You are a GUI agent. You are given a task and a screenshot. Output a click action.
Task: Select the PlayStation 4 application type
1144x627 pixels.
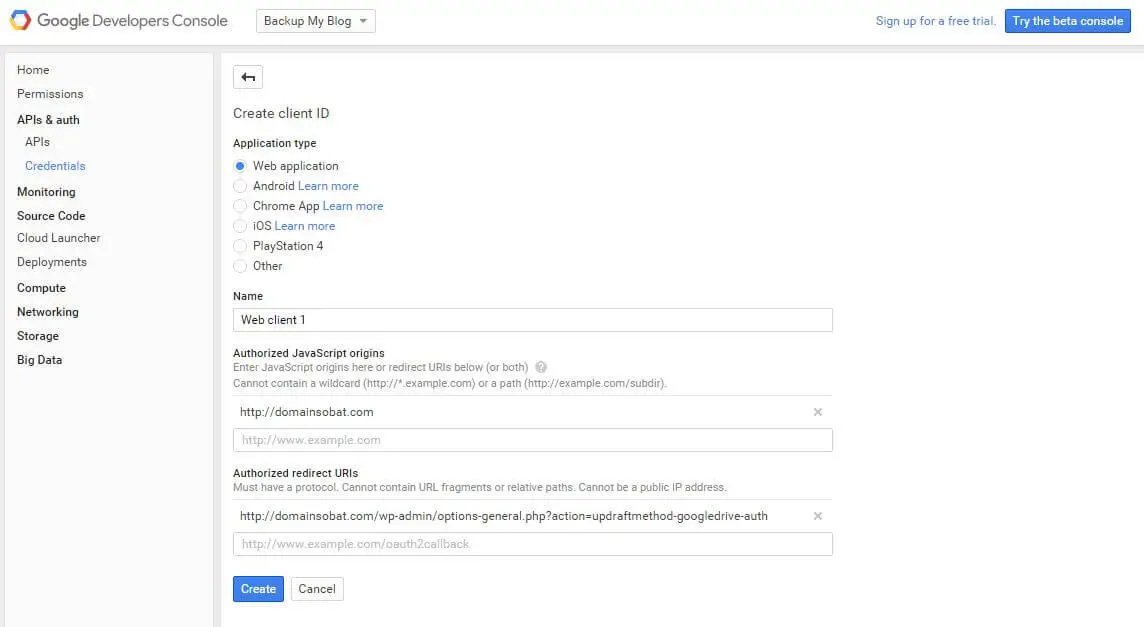[x=240, y=245]
